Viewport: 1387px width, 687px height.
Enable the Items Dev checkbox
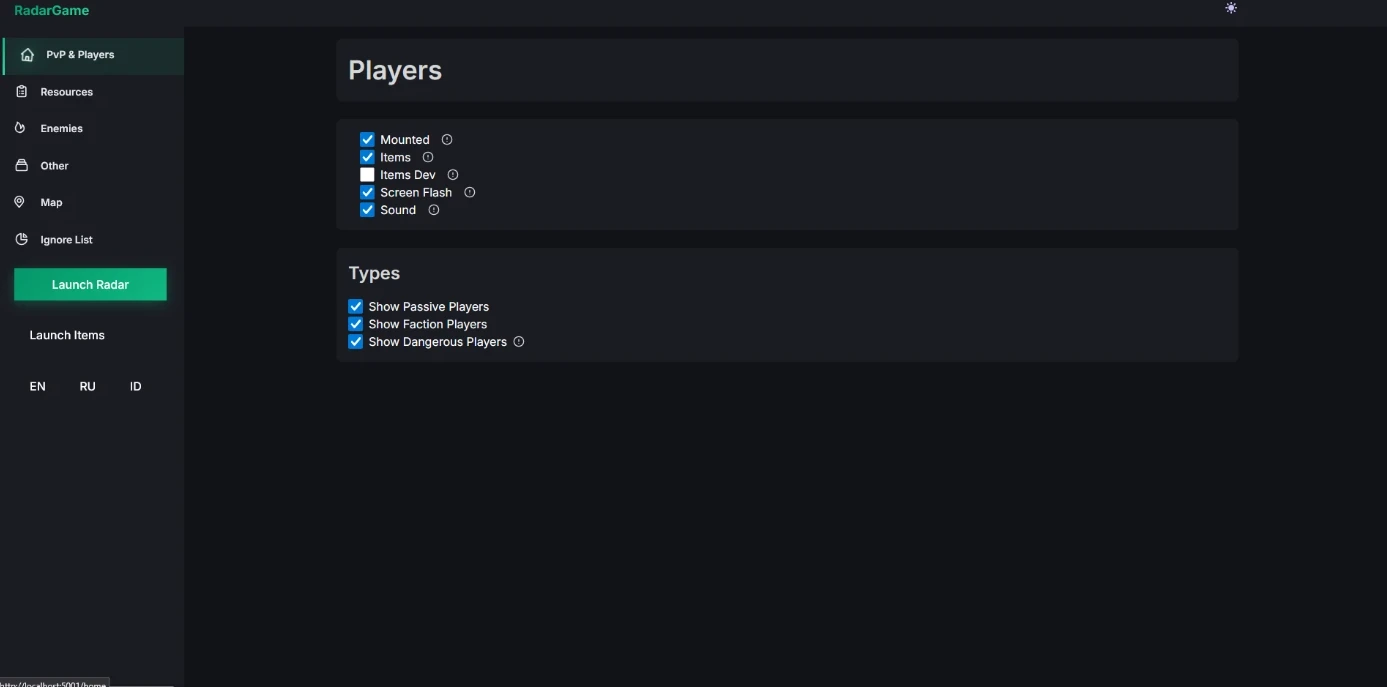point(367,175)
